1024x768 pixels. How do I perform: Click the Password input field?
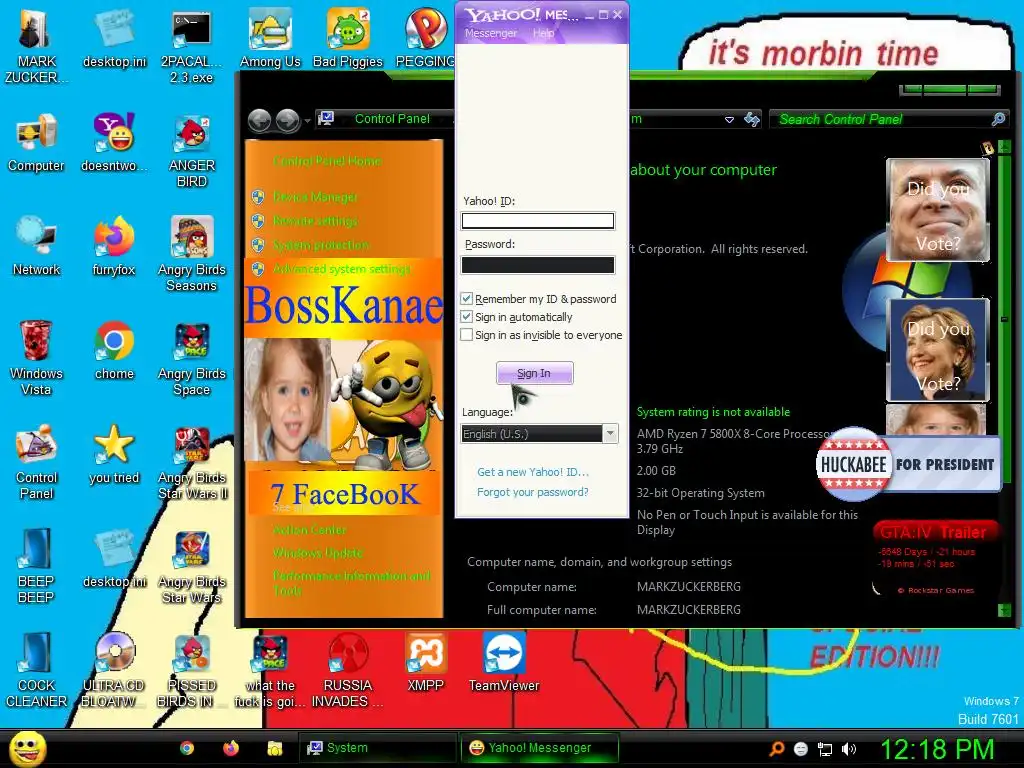point(537,264)
